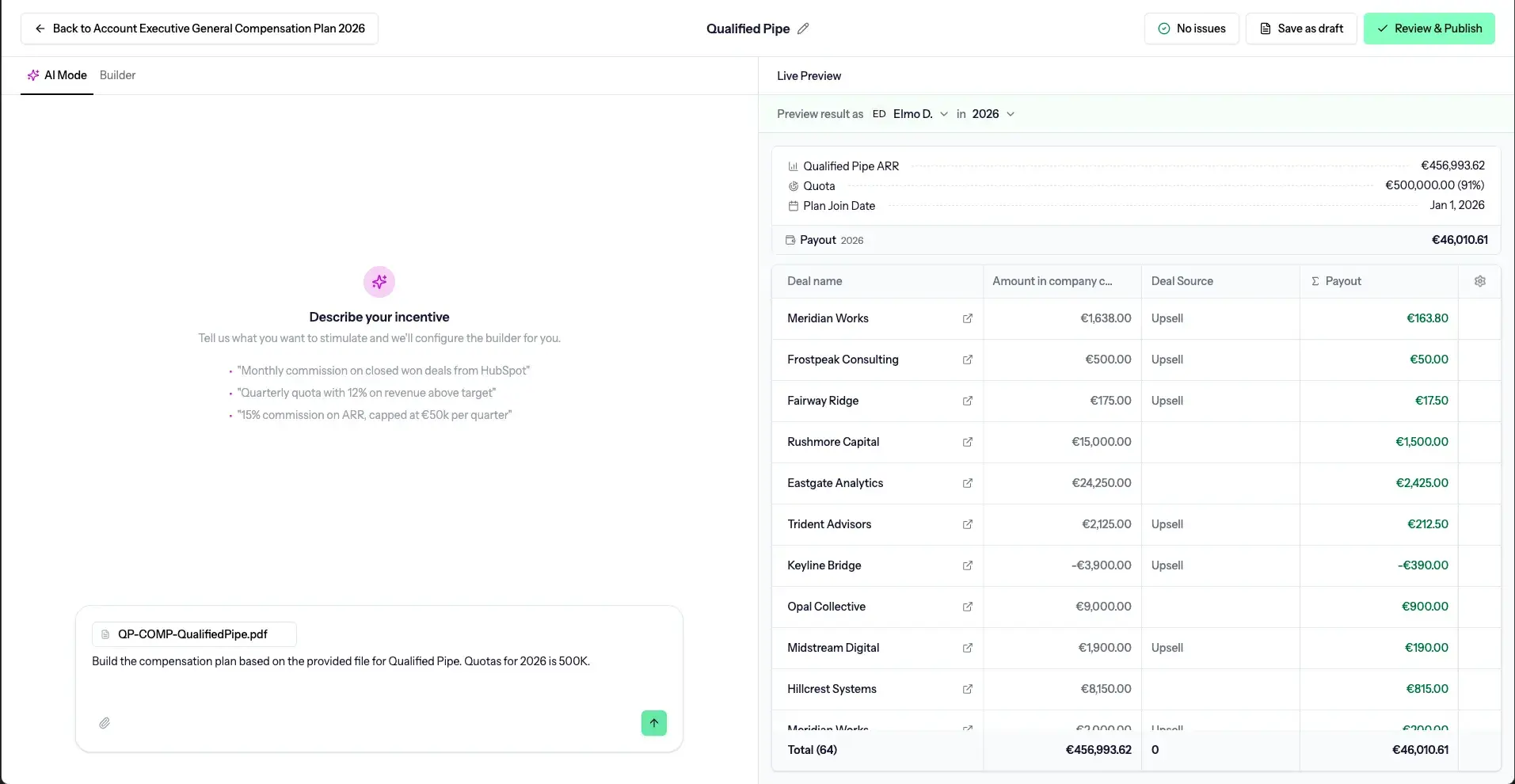Click the Payout 2026 wallet icon
Viewport: 1515px width, 784px height.
pyautogui.click(x=790, y=240)
